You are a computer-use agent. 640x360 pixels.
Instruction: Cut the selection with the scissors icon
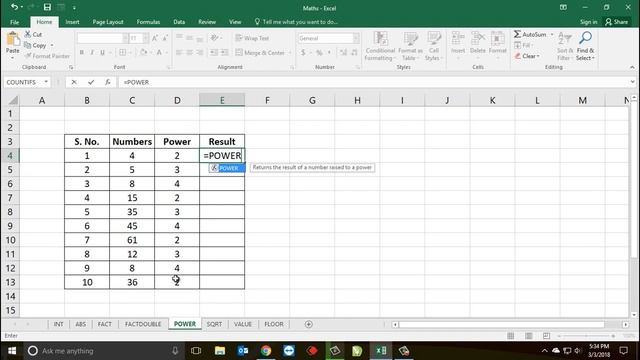pyautogui.click(x=28, y=34)
